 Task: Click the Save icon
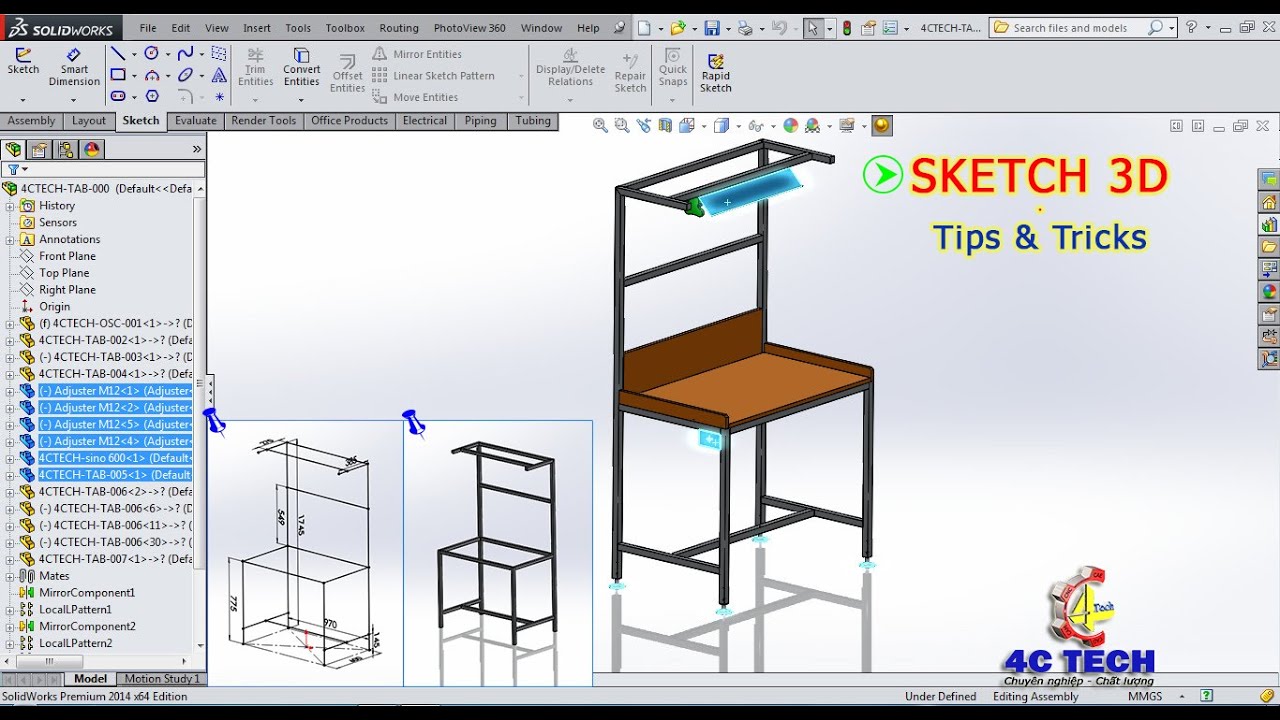coord(712,28)
